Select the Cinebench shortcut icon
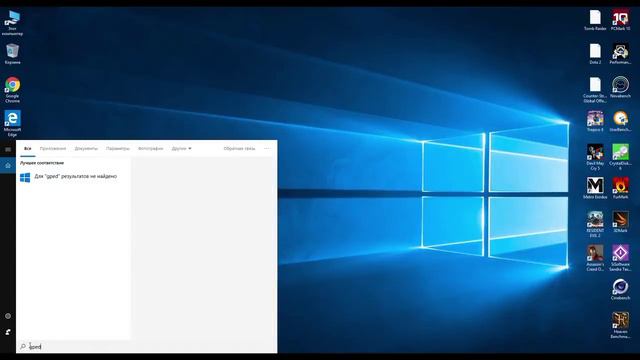Viewport: 640px width, 360px height. click(620, 289)
